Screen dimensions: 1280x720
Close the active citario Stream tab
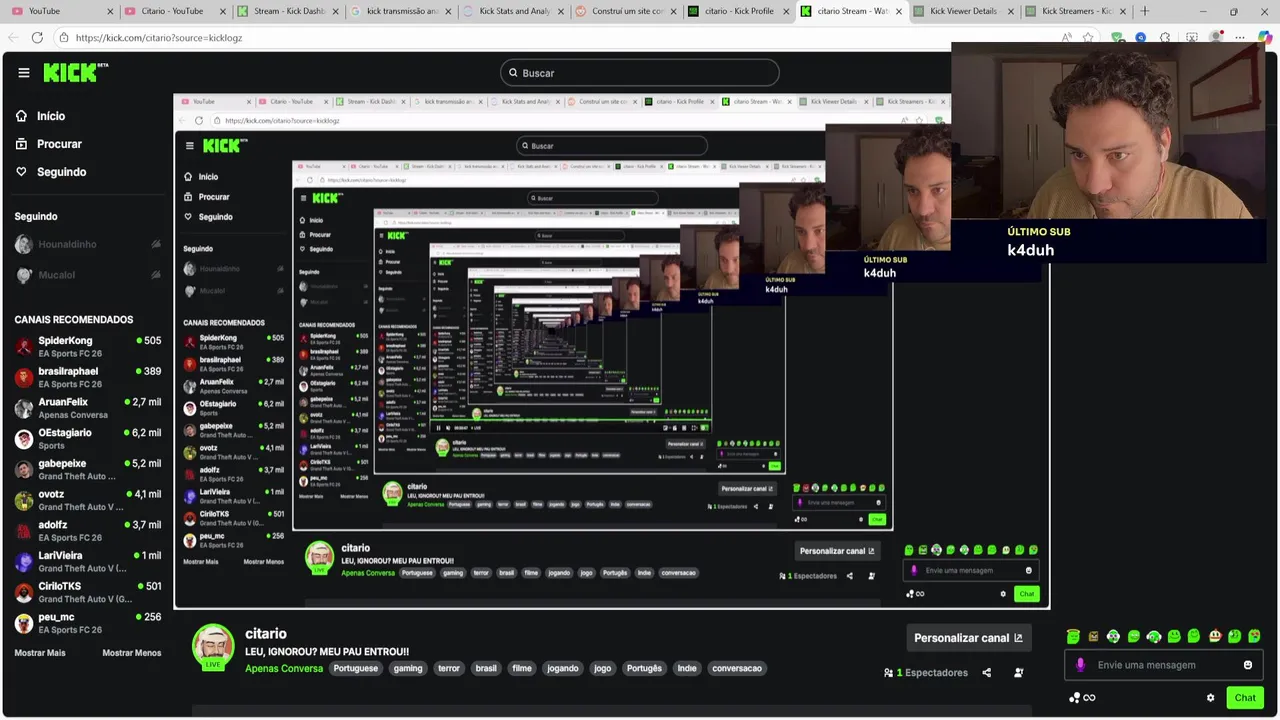point(898,11)
